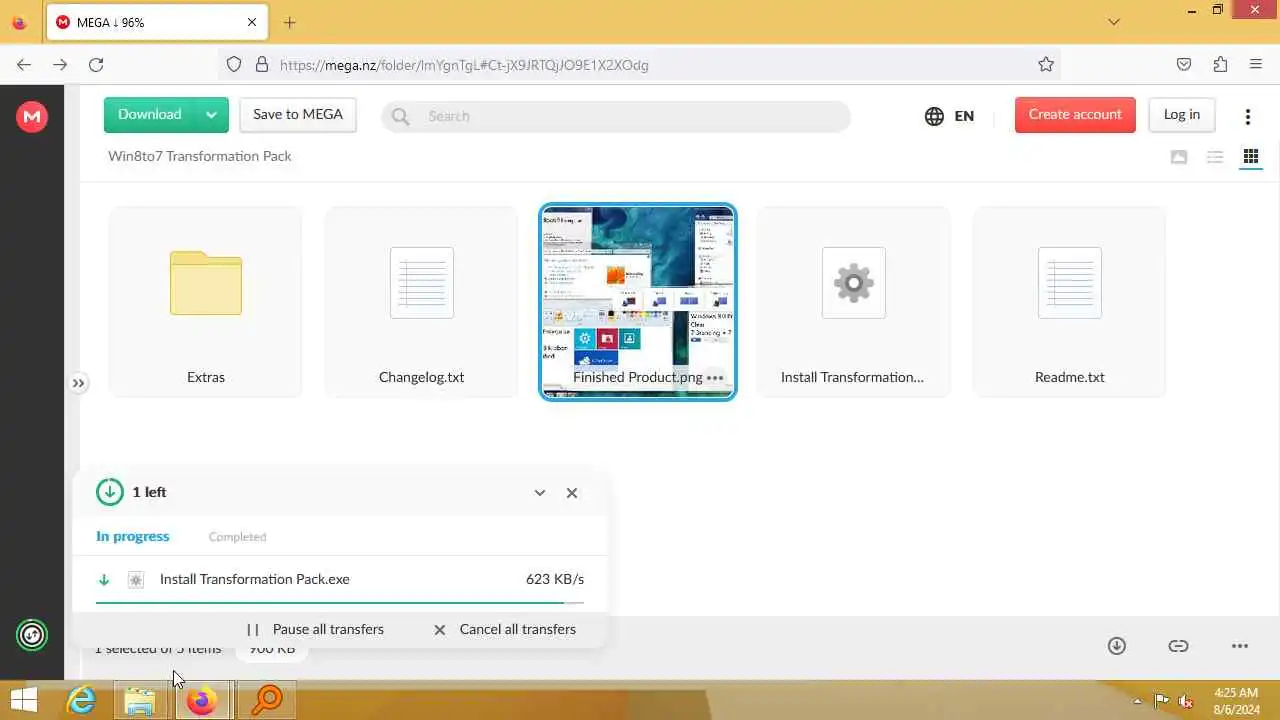Click the Action Center flag tray icon

(x=1162, y=701)
